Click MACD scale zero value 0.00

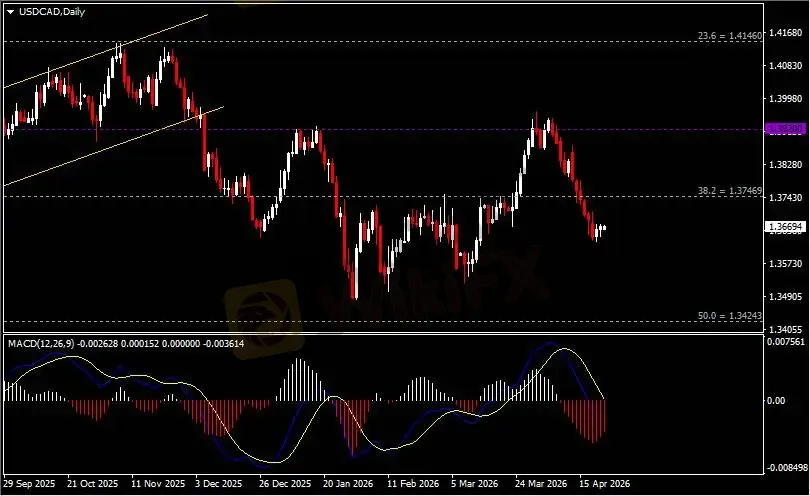pos(776,400)
